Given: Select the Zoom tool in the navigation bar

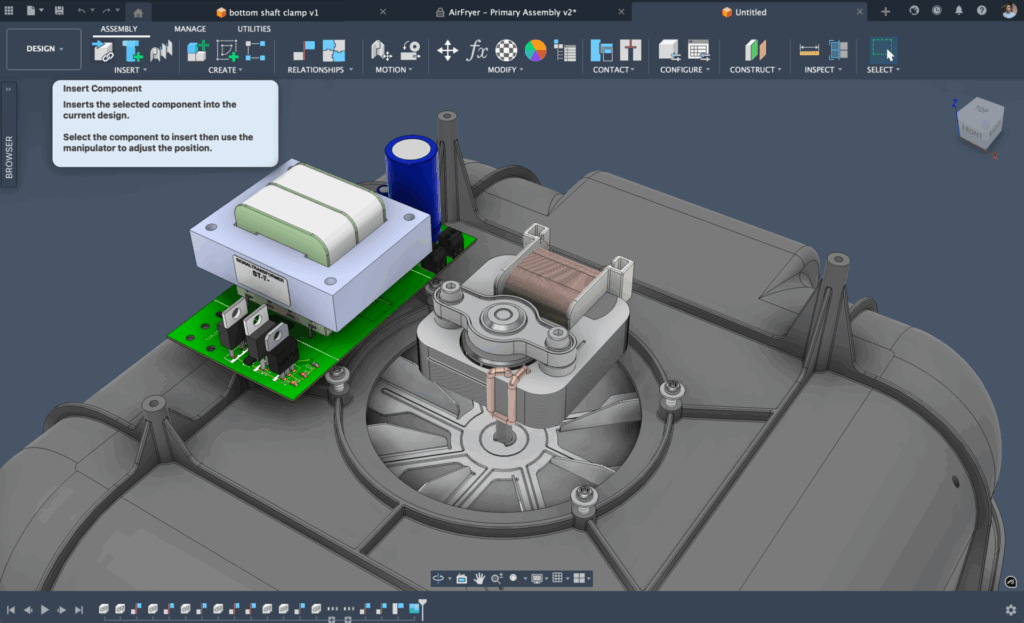Looking at the screenshot, I should click(x=497, y=577).
